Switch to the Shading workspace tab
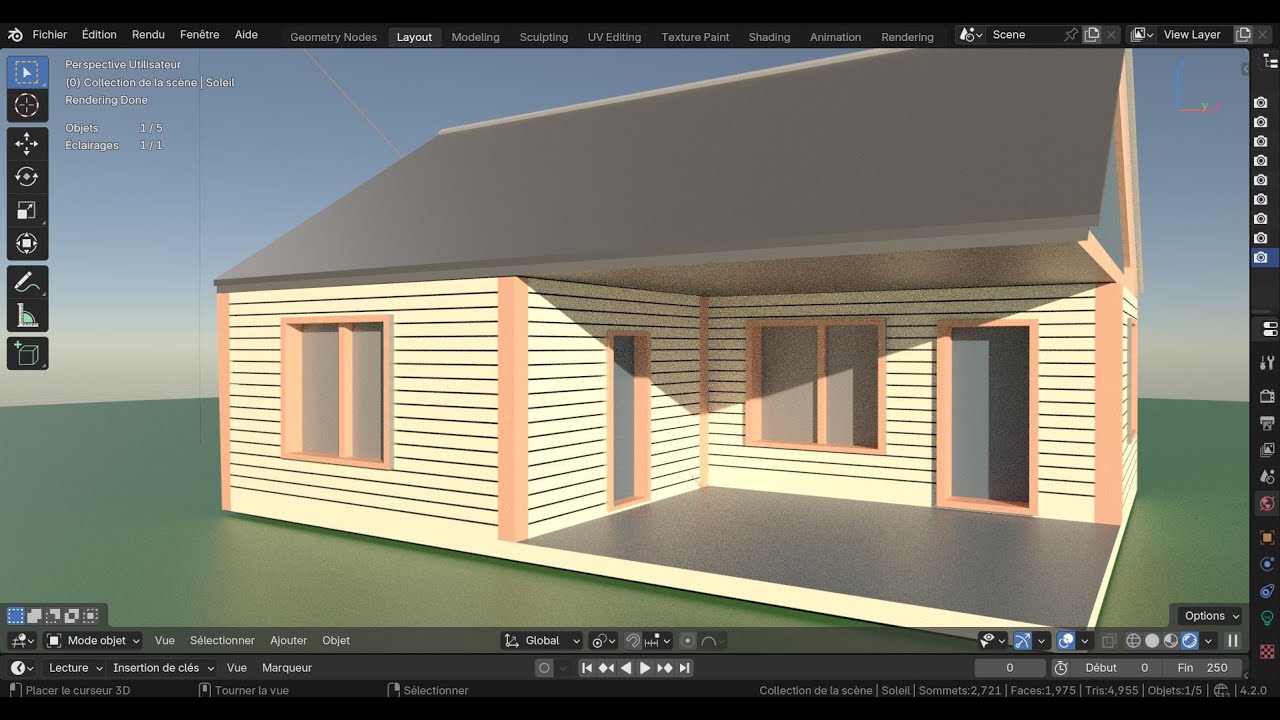This screenshot has width=1280, height=720. tap(769, 37)
